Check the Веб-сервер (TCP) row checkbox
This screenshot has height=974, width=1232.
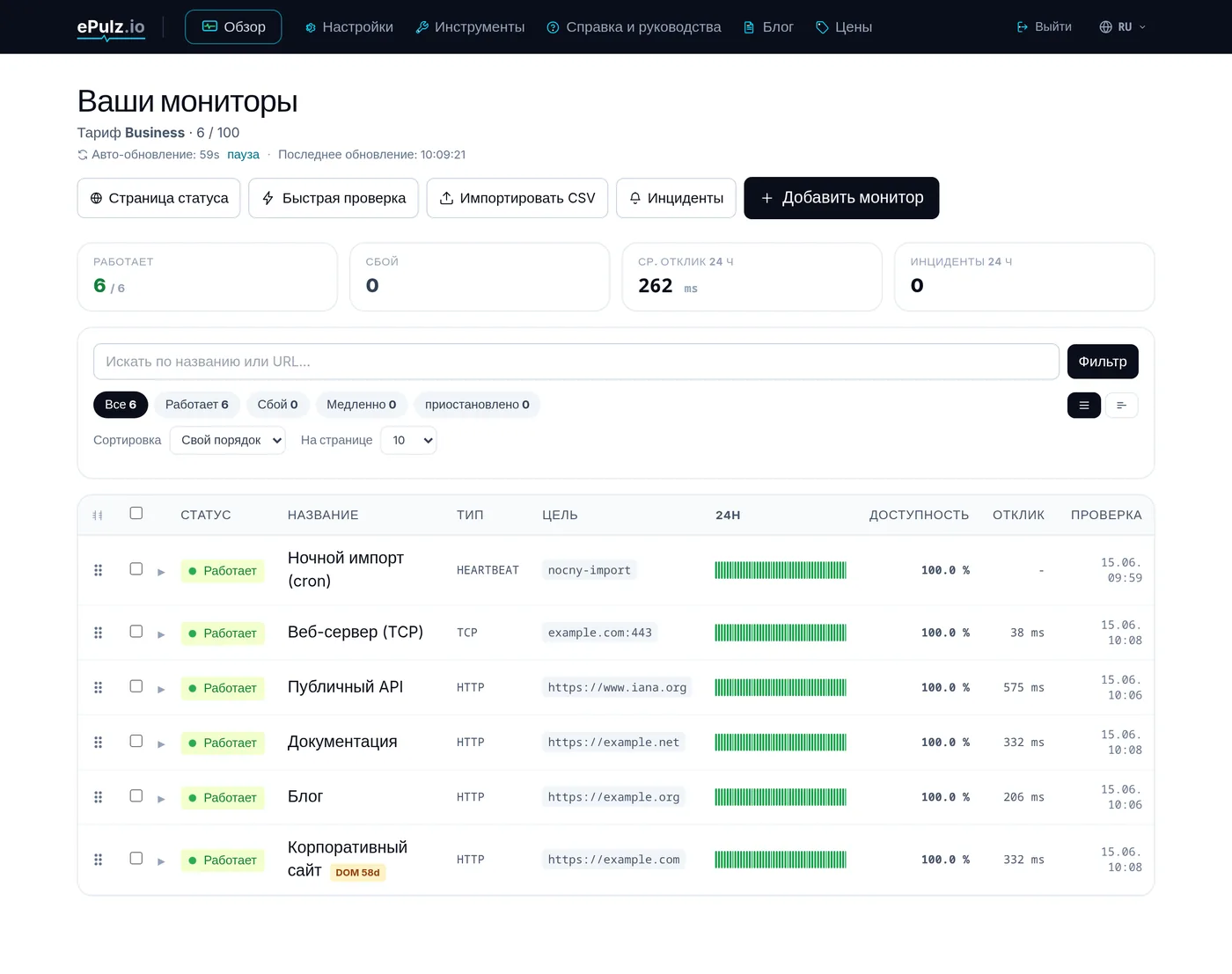(x=136, y=632)
